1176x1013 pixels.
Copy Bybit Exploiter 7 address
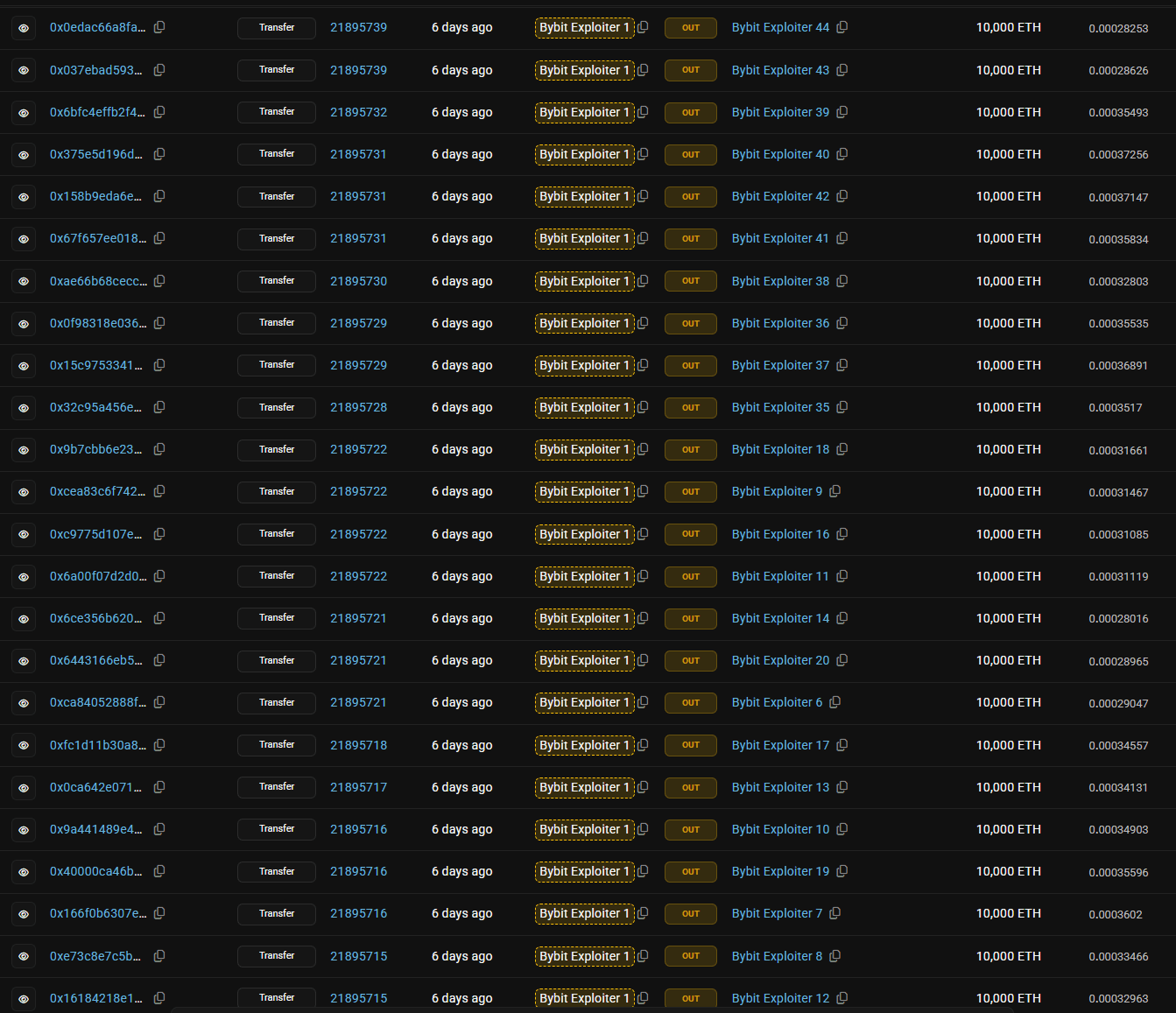835,913
